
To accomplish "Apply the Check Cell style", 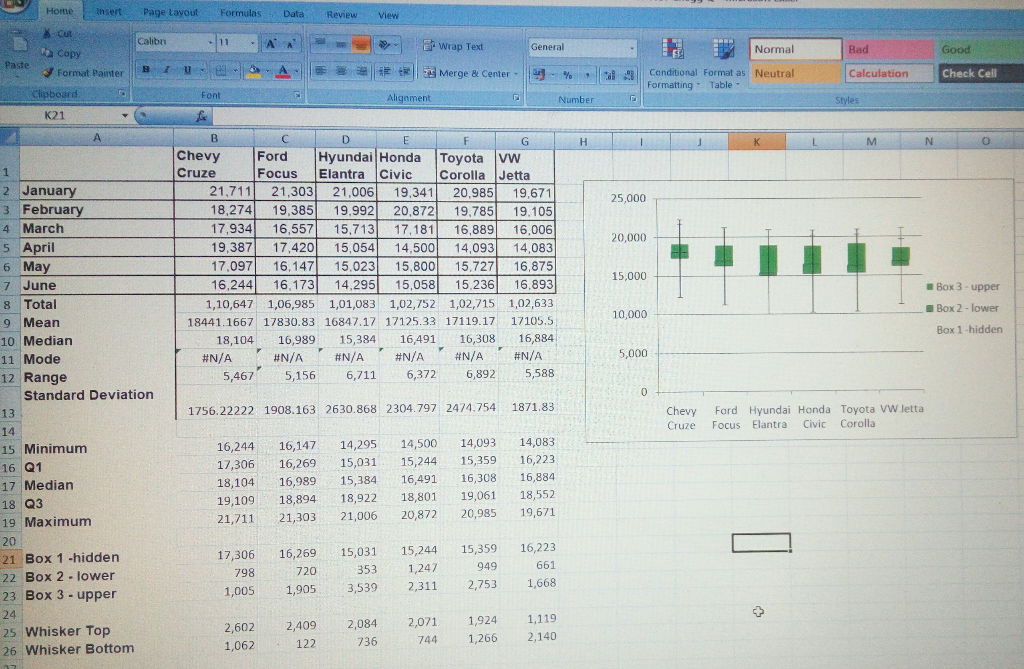I will pos(982,73).
